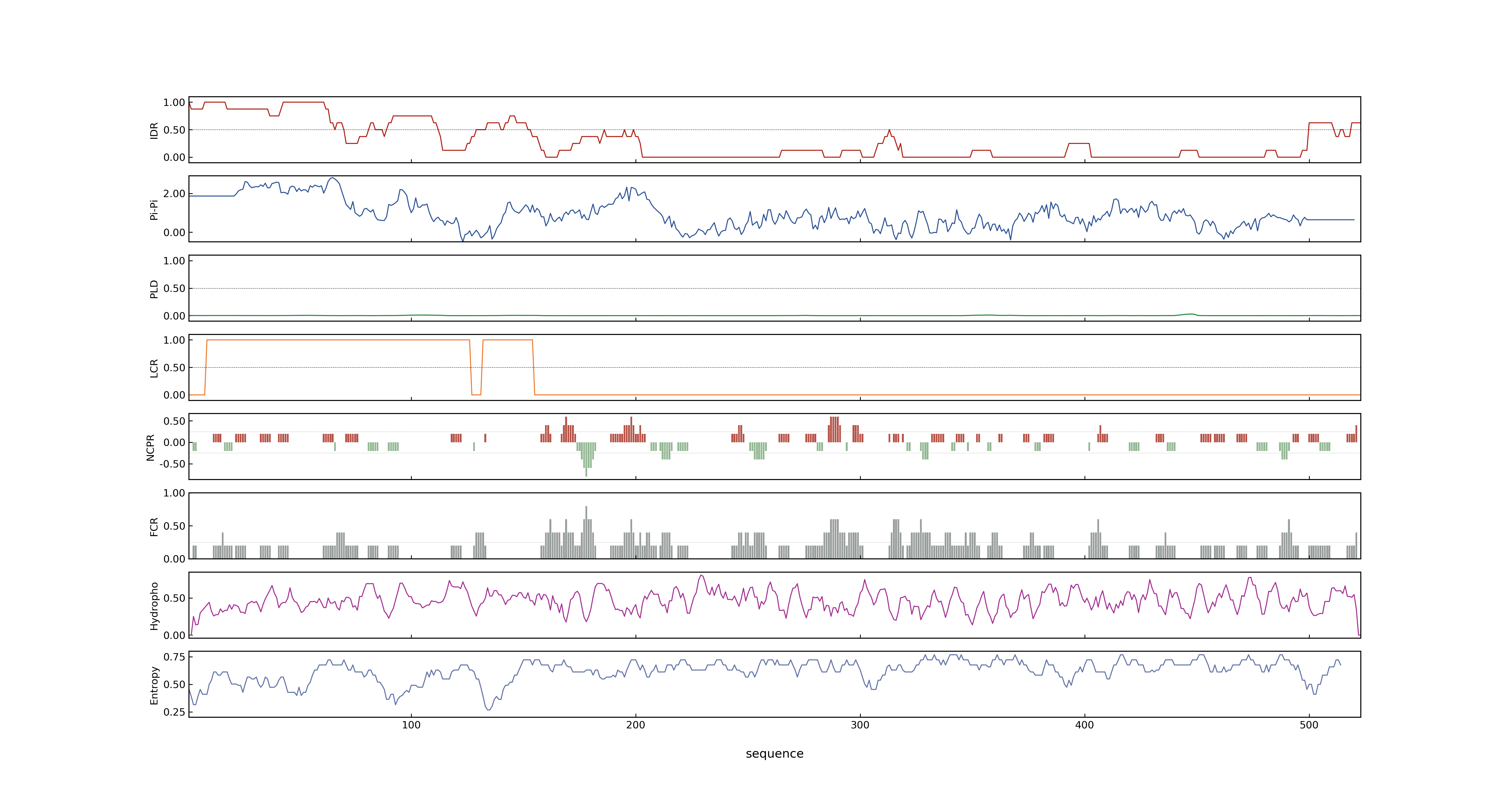1512x806 pixels.
Task: Click the 1.00 tick on FCR axis
Action: 174,493
